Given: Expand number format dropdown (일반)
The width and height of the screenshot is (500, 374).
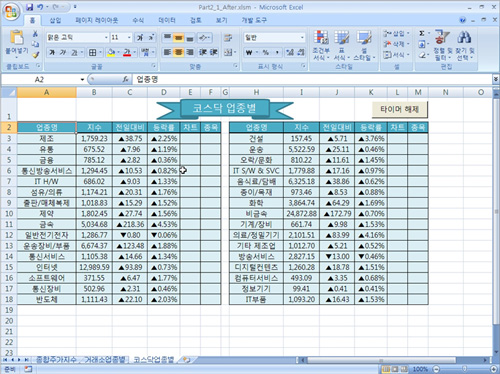Looking at the screenshot, I should coord(302,37).
